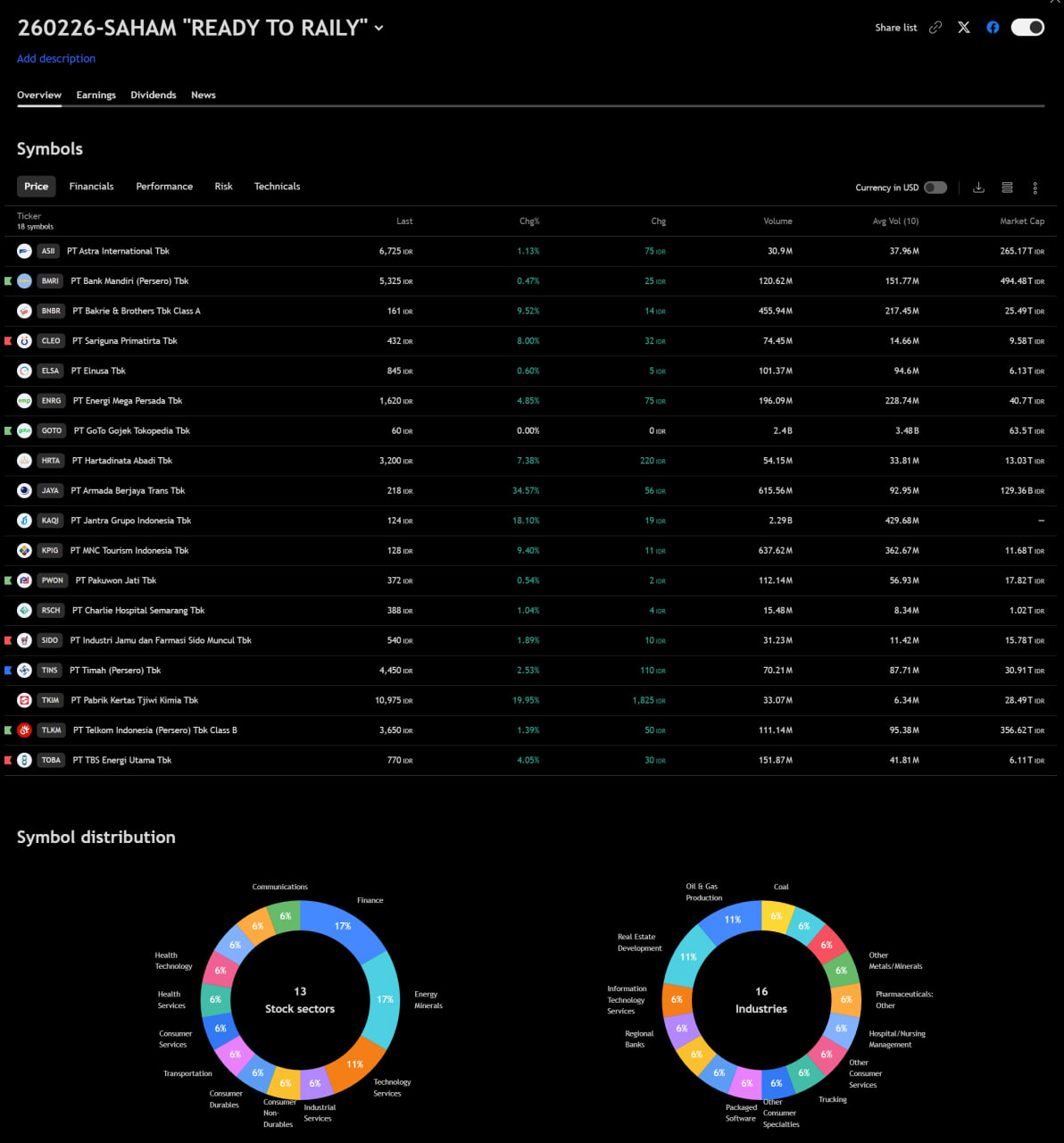The image size is (1064, 1143).
Task: Open PT Astra International Tbk link
Action: pos(118,251)
